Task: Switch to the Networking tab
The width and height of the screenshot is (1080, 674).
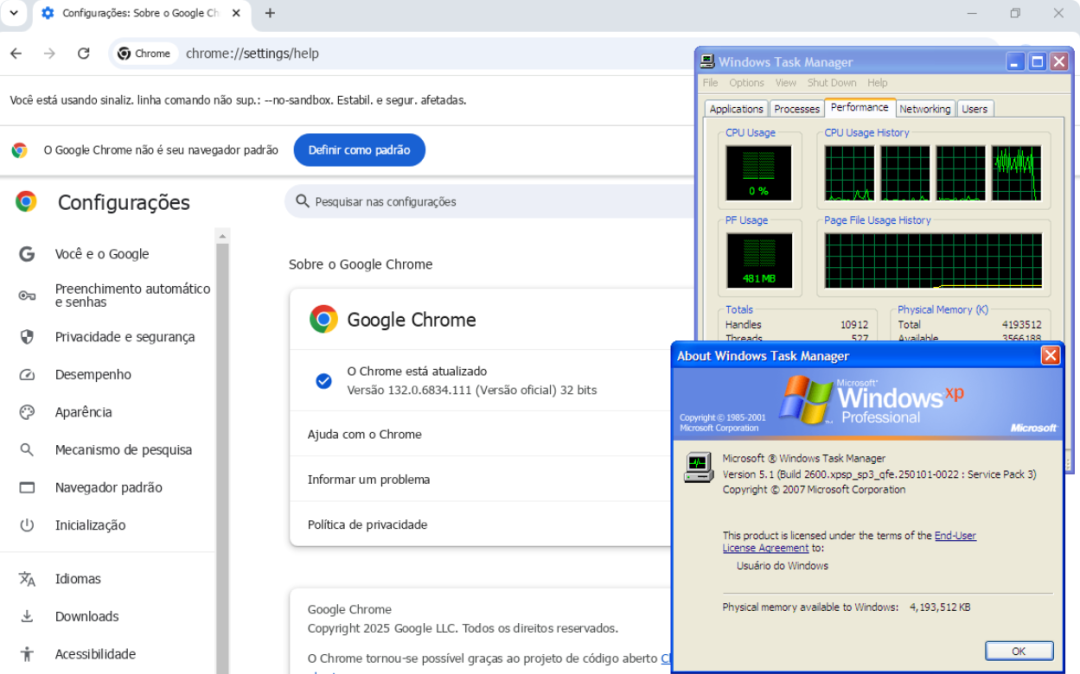Action: (x=924, y=109)
